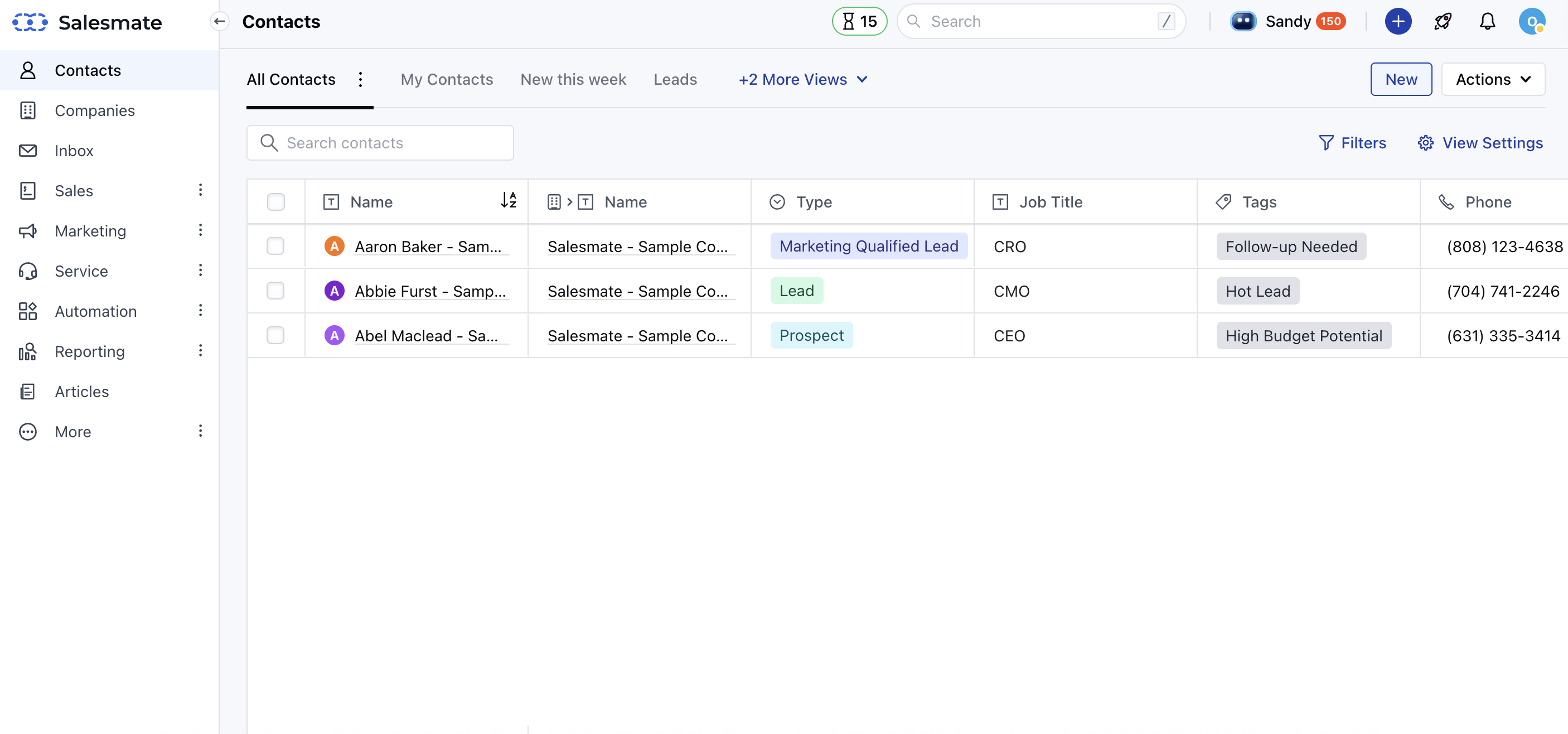Toggle the Name column sort order
Image resolution: width=1568 pixels, height=734 pixels.
pos(509,200)
